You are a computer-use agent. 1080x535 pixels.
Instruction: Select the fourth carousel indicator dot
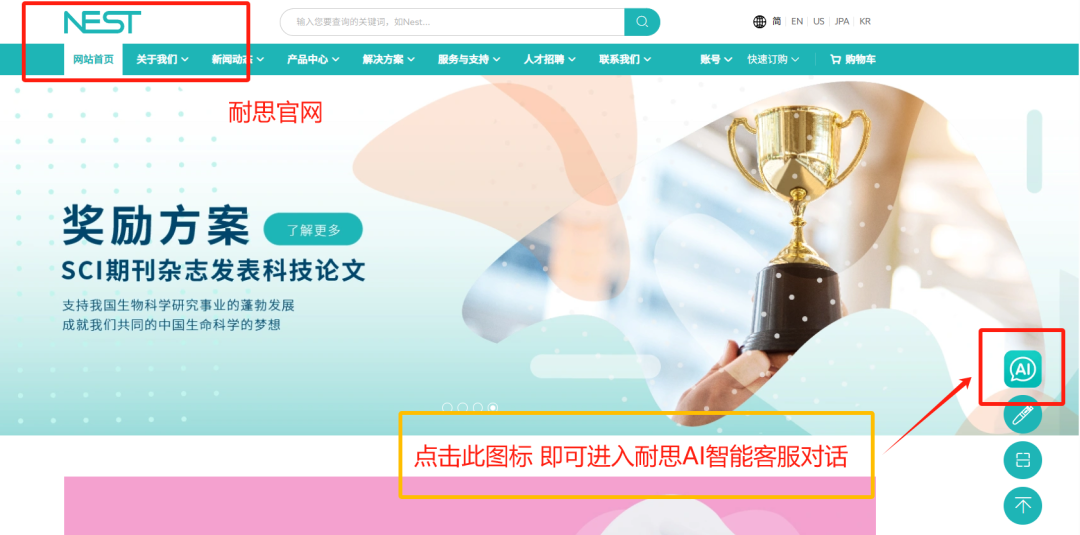click(493, 408)
